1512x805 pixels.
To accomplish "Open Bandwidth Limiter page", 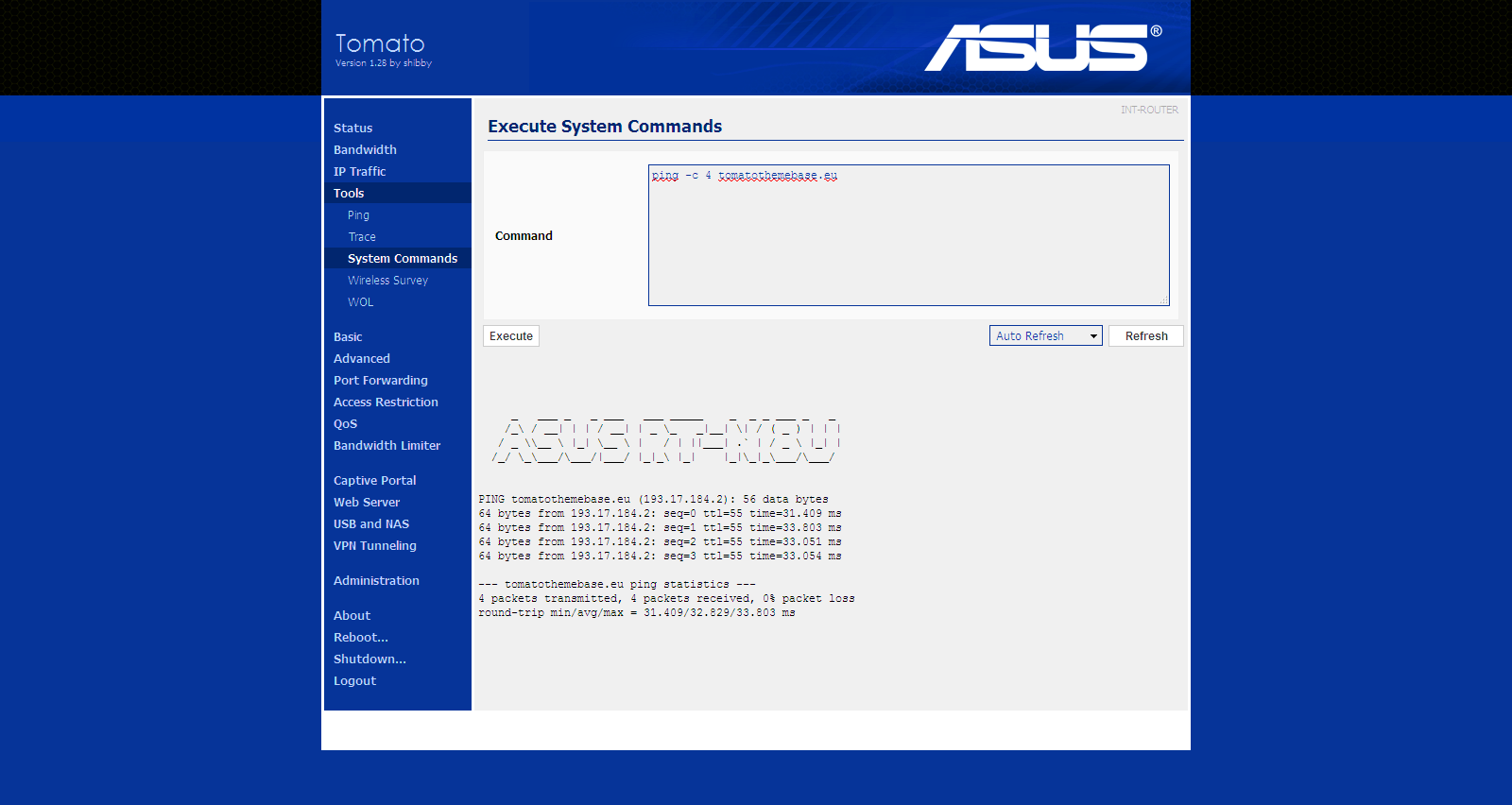I will pos(387,445).
